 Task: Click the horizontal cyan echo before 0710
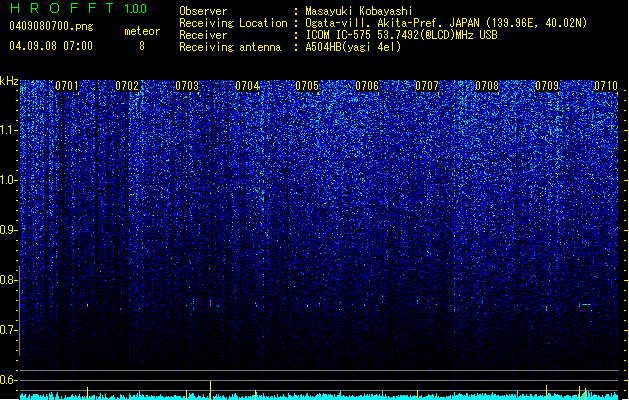click(585, 305)
